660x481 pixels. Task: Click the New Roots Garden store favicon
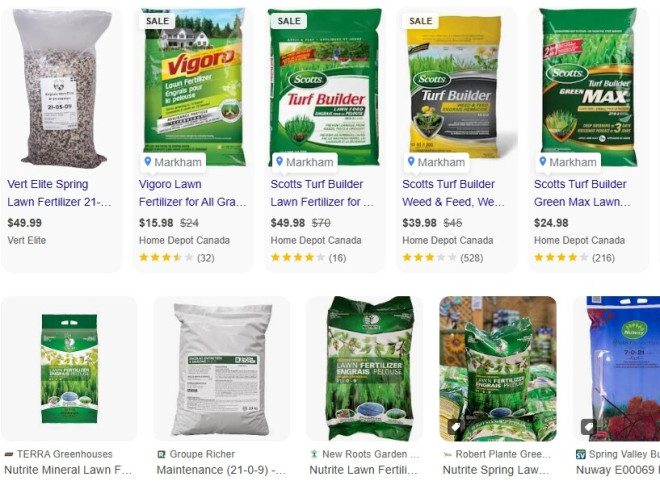(314, 454)
